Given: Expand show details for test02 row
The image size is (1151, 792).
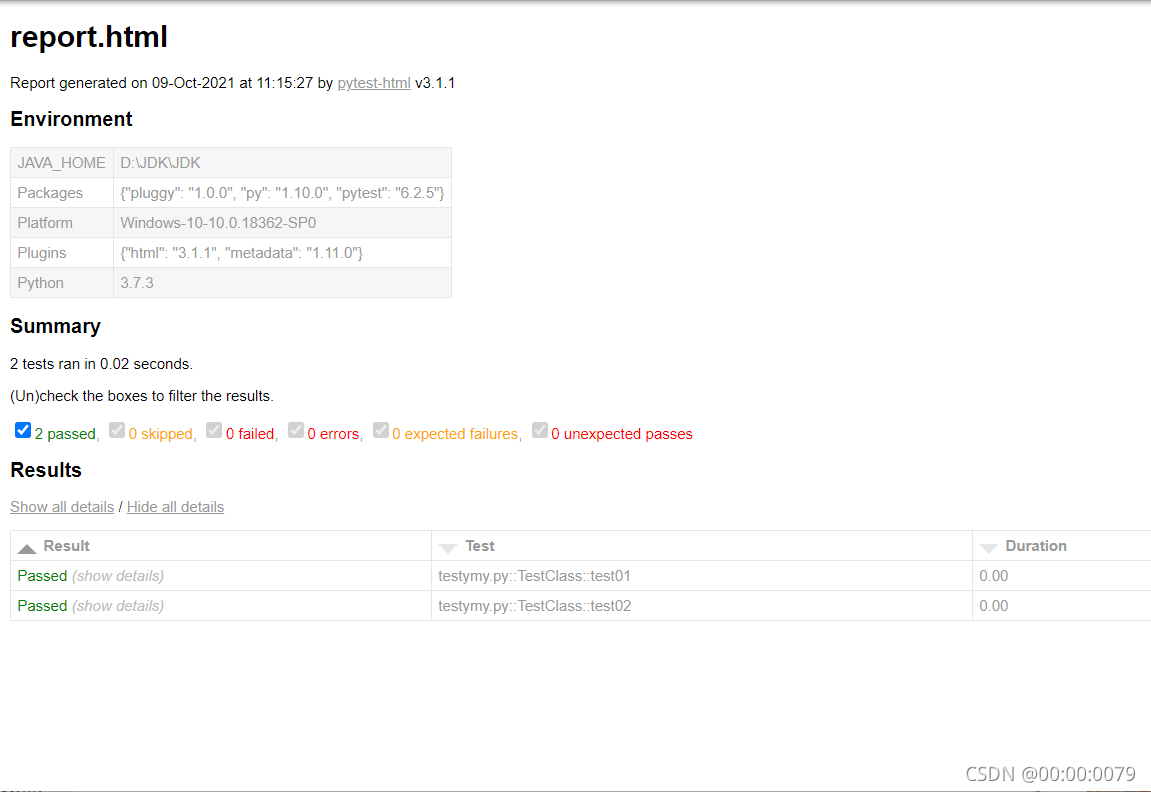Looking at the screenshot, I should pos(118,606).
